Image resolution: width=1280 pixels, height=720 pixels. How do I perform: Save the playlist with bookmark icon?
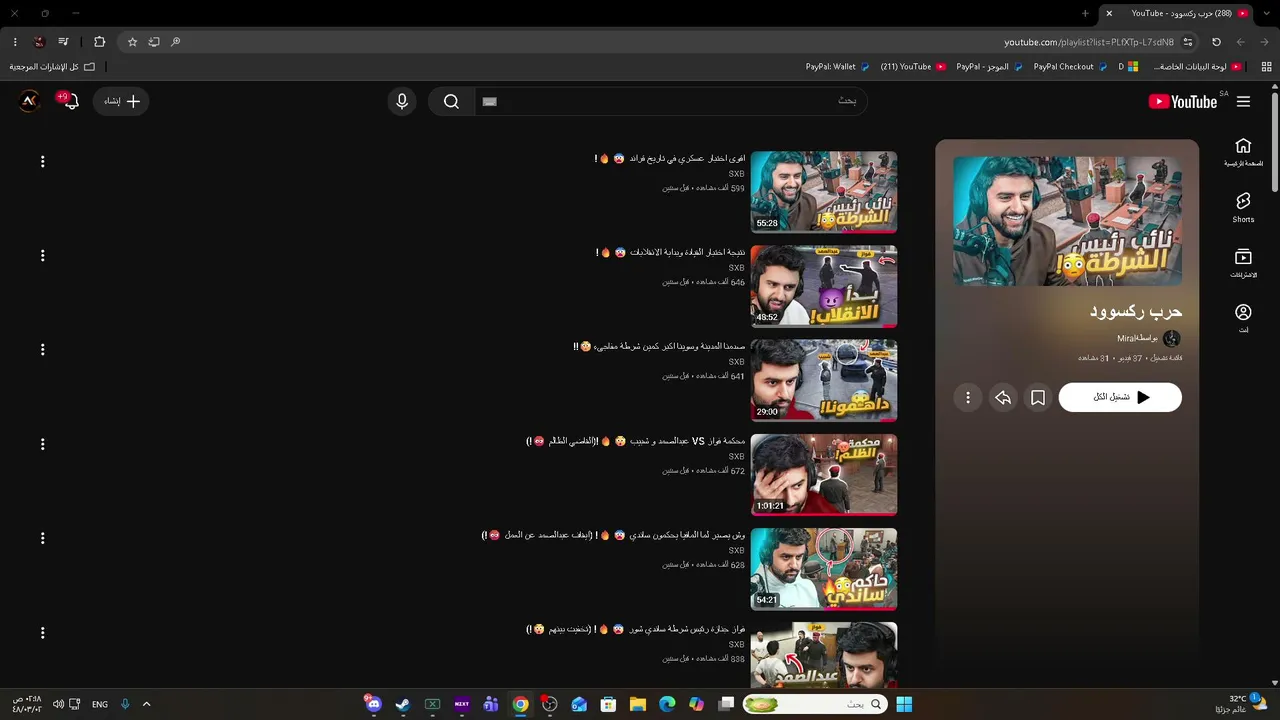[x=1038, y=398]
